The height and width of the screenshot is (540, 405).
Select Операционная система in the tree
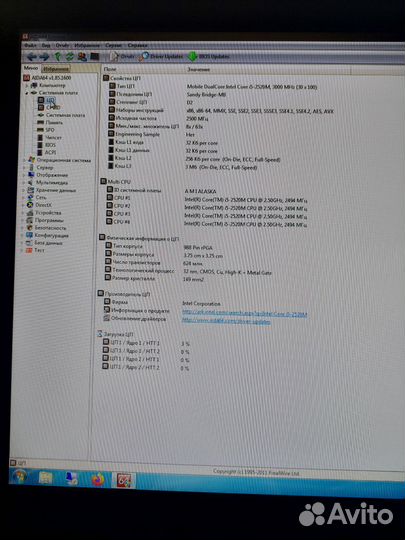60,160
